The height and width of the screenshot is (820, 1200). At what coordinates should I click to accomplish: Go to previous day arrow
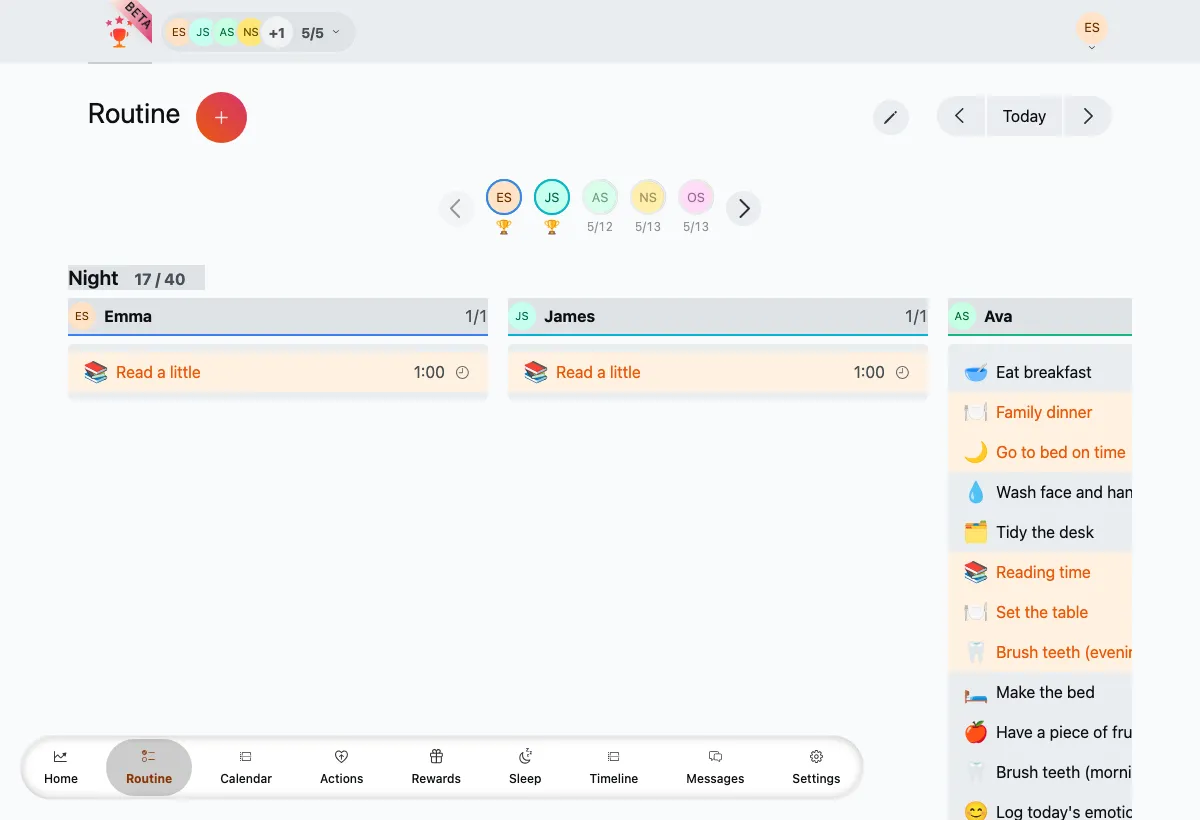pyautogui.click(x=960, y=116)
